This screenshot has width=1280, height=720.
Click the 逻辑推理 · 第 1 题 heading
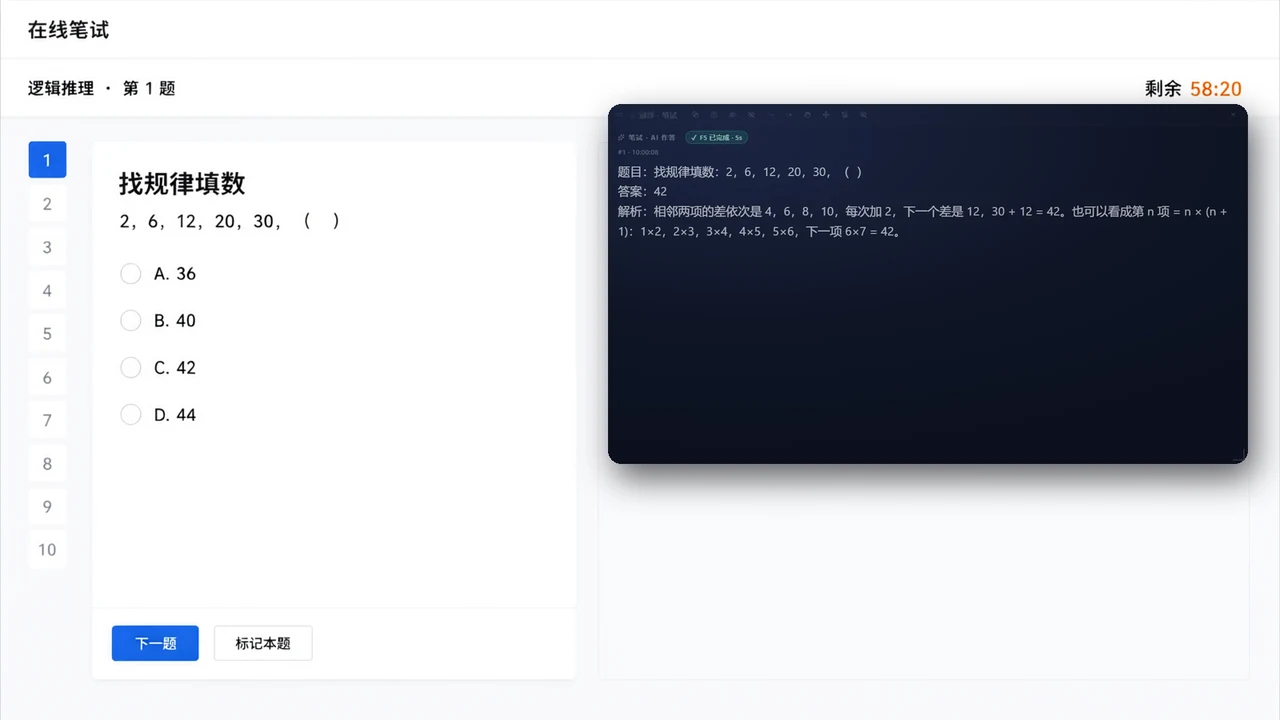coord(102,89)
